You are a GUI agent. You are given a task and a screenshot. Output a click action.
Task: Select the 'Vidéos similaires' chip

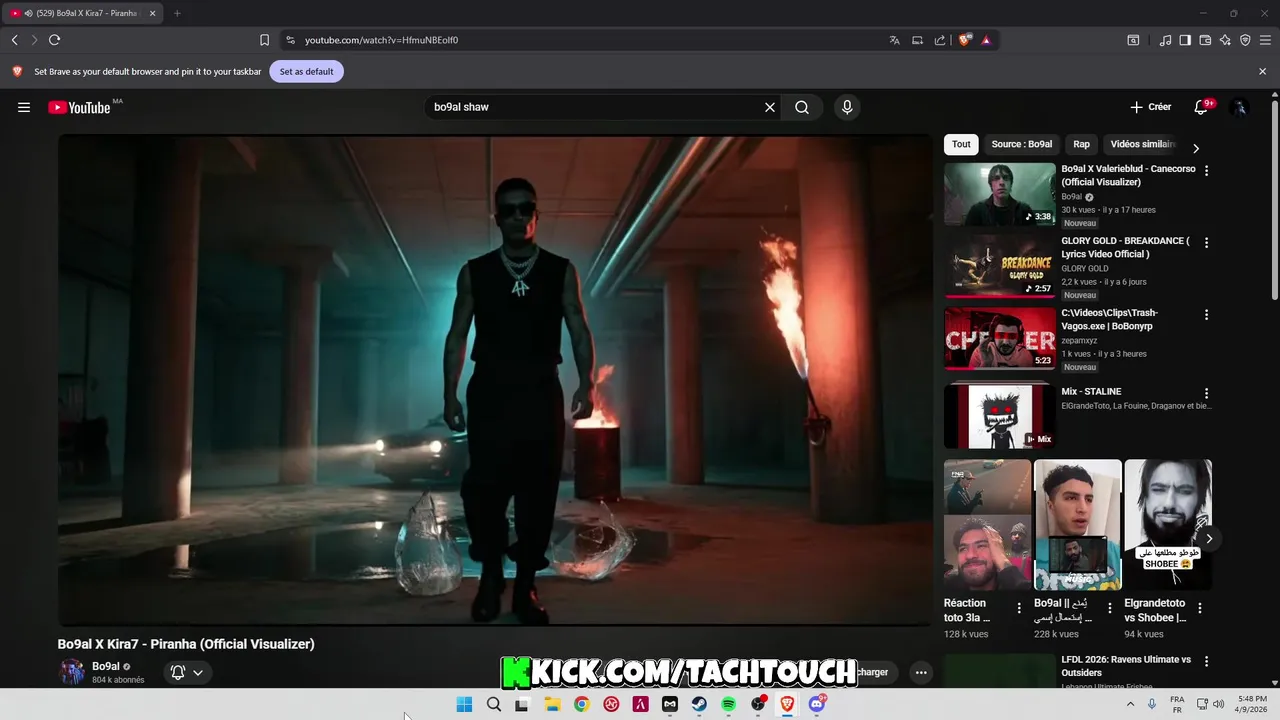1142,144
